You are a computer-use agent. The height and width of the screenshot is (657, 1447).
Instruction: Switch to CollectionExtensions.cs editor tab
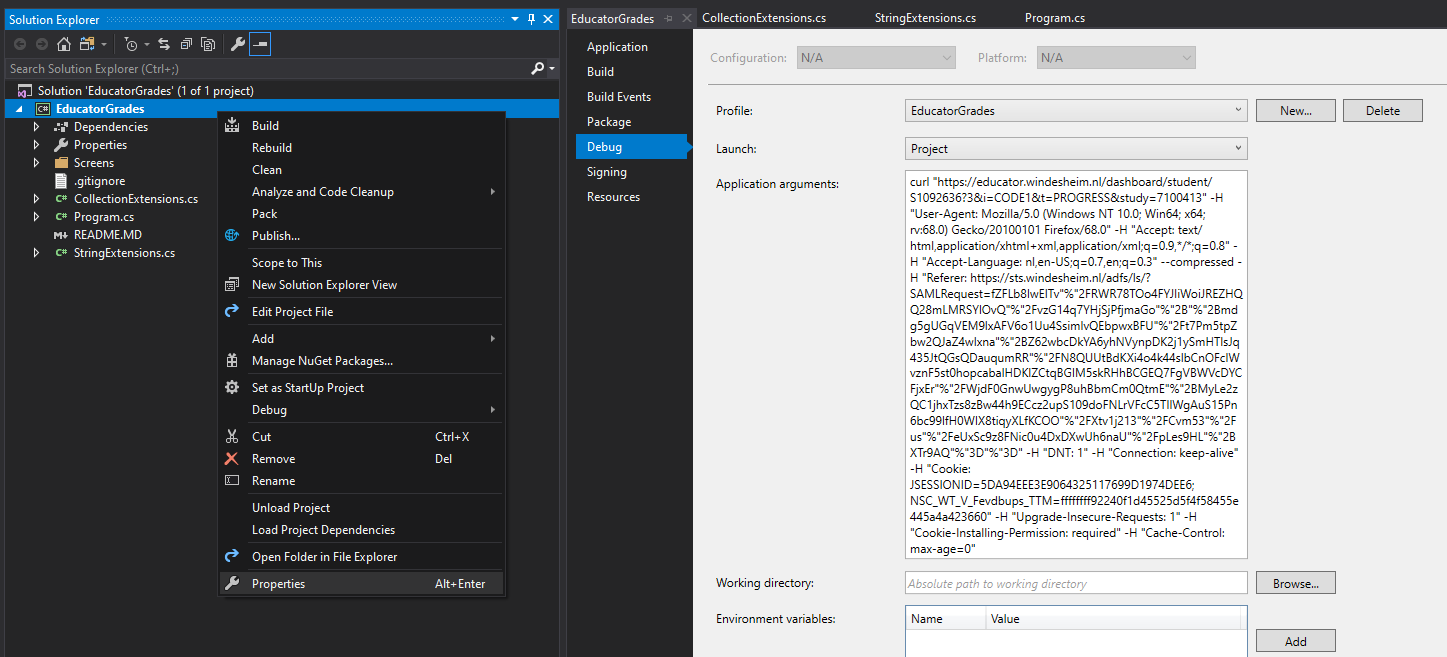click(x=764, y=18)
